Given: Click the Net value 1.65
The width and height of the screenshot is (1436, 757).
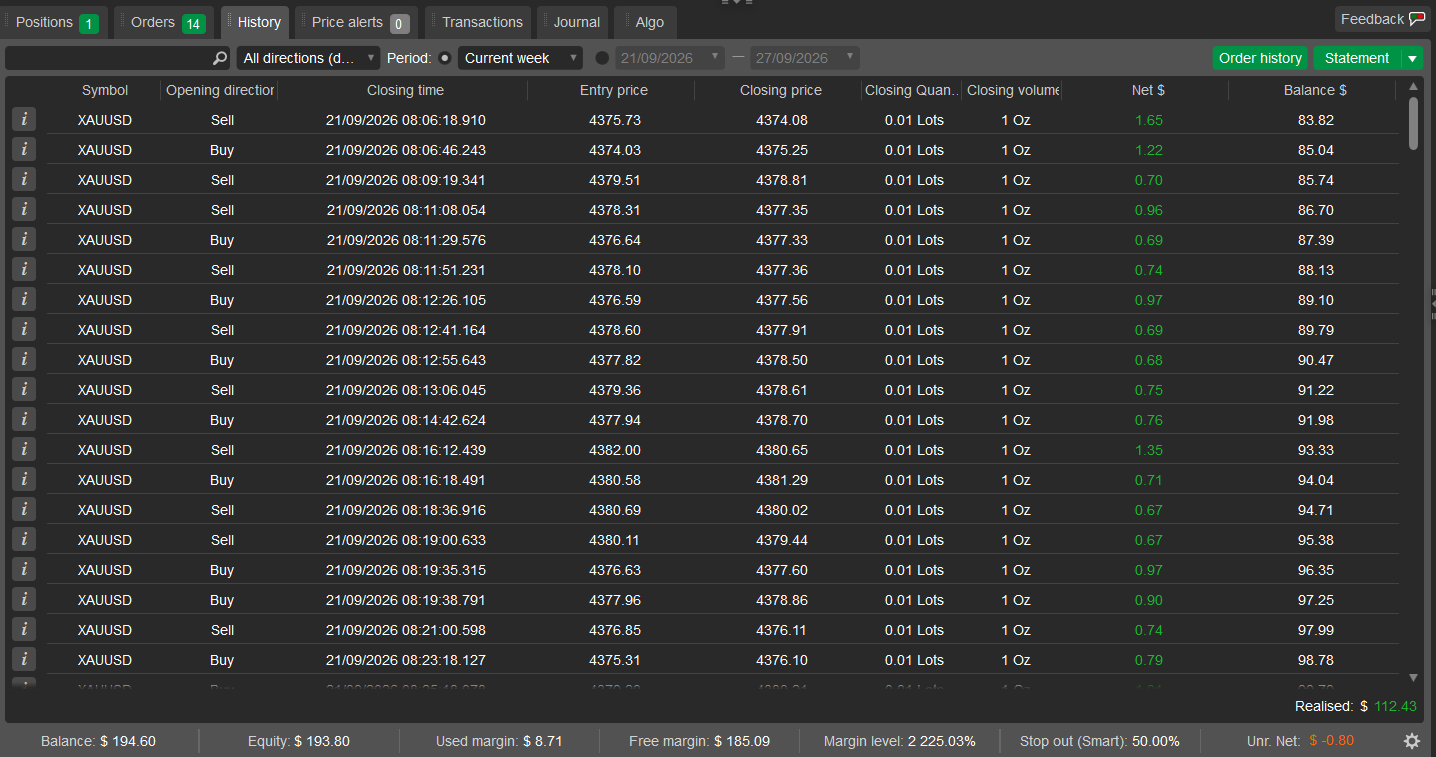Looking at the screenshot, I should pyautogui.click(x=1149, y=120).
